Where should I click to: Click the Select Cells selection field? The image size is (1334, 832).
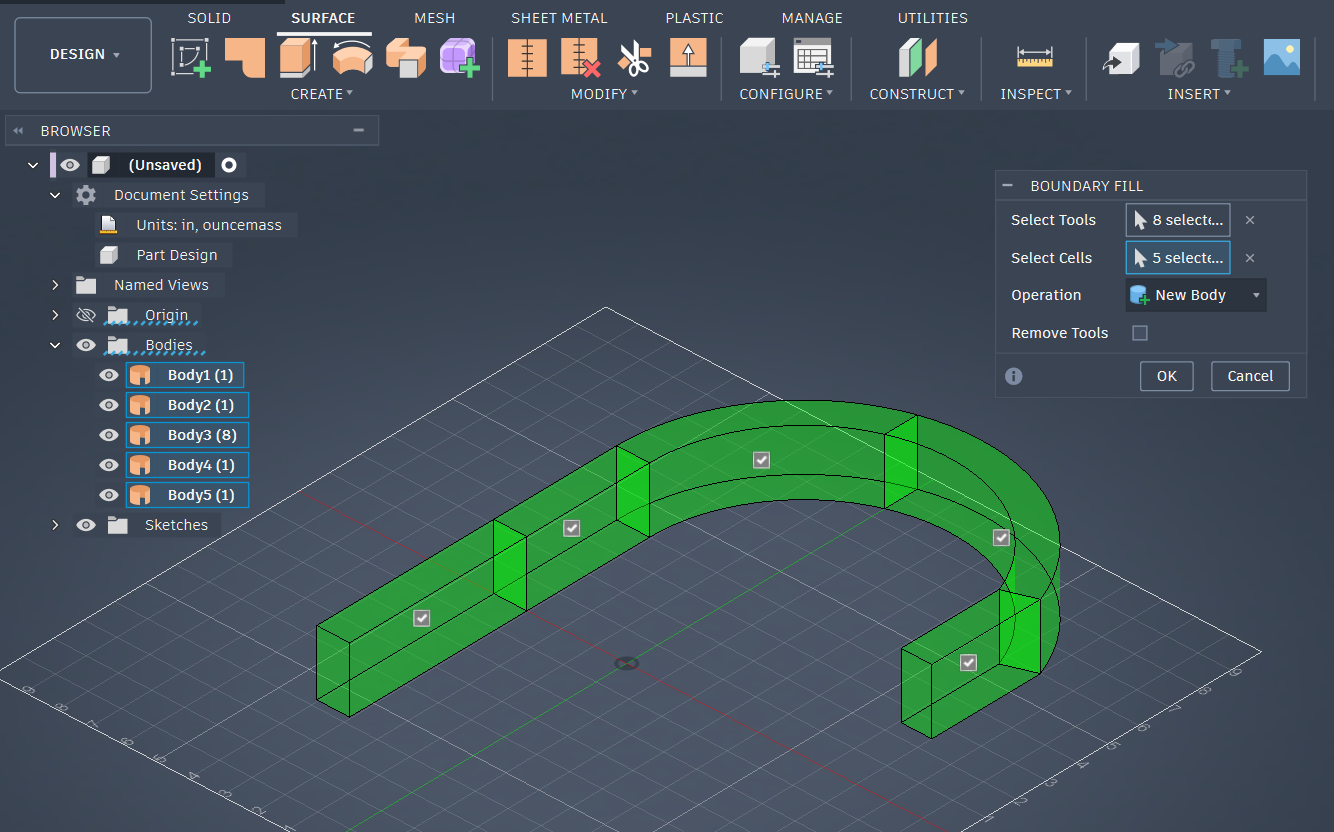pos(1178,258)
